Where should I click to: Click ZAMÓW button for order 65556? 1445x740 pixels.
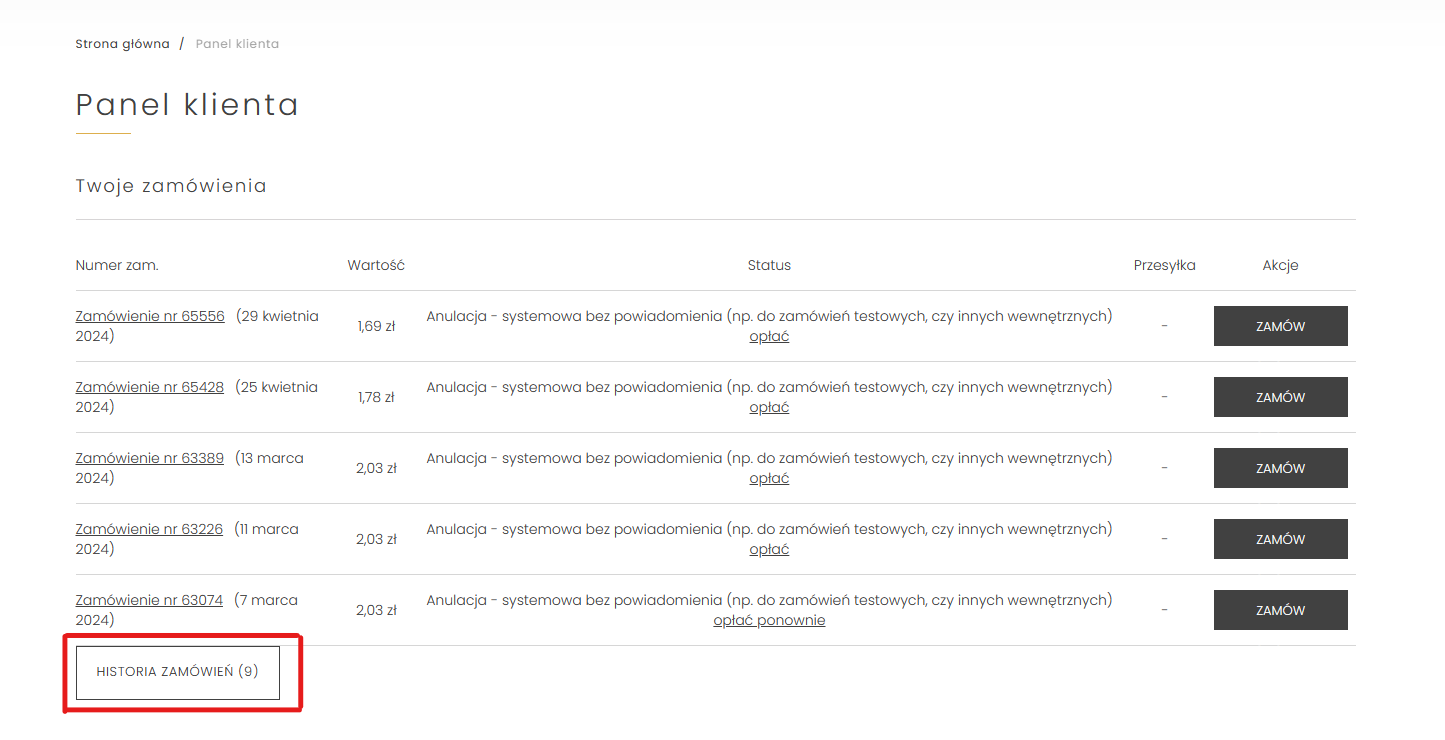1280,326
